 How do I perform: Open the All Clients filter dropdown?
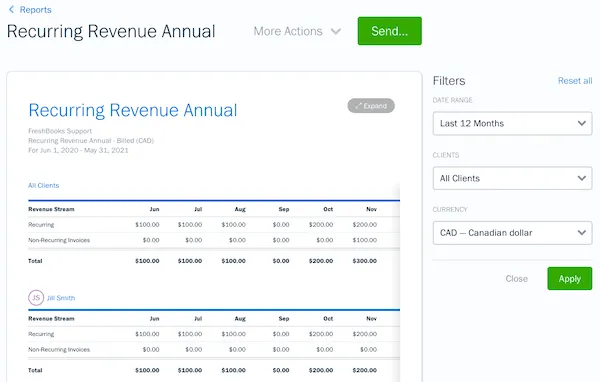(x=512, y=178)
